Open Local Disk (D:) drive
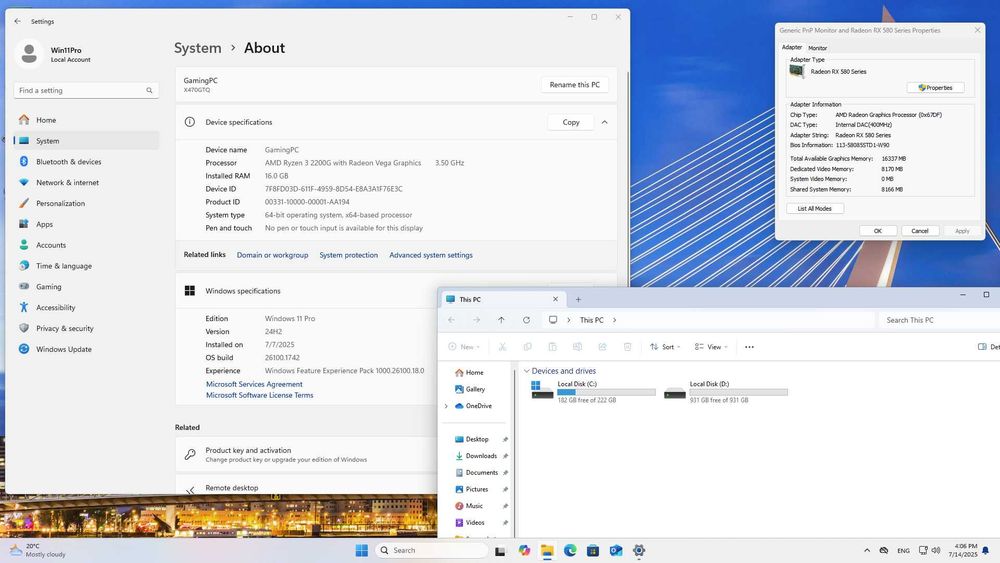1000x563 pixels. click(726, 391)
